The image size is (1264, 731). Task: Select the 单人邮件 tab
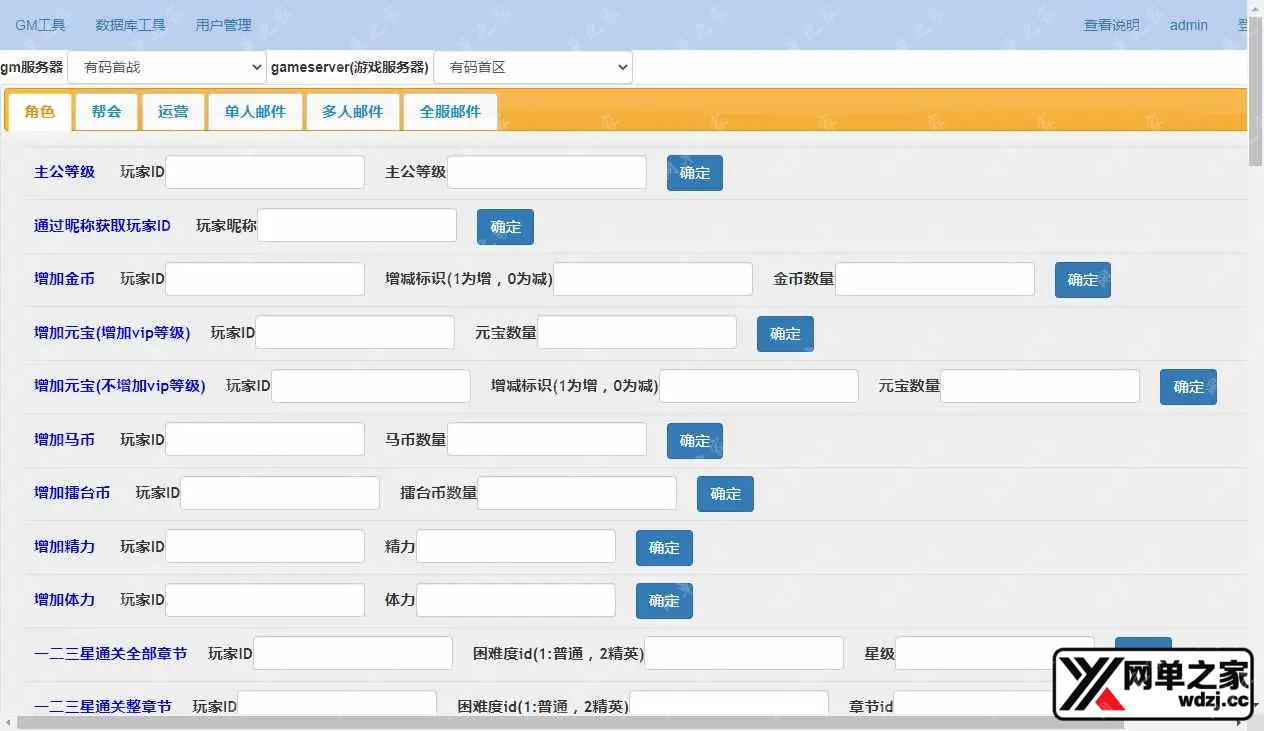tap(255, 112)
